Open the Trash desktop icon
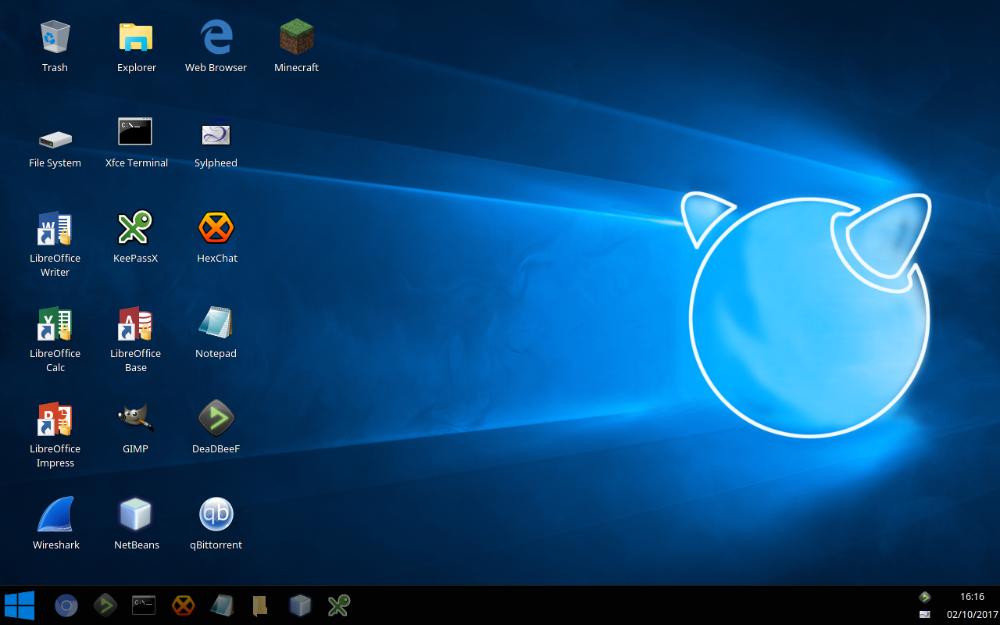 click(55, 37)
